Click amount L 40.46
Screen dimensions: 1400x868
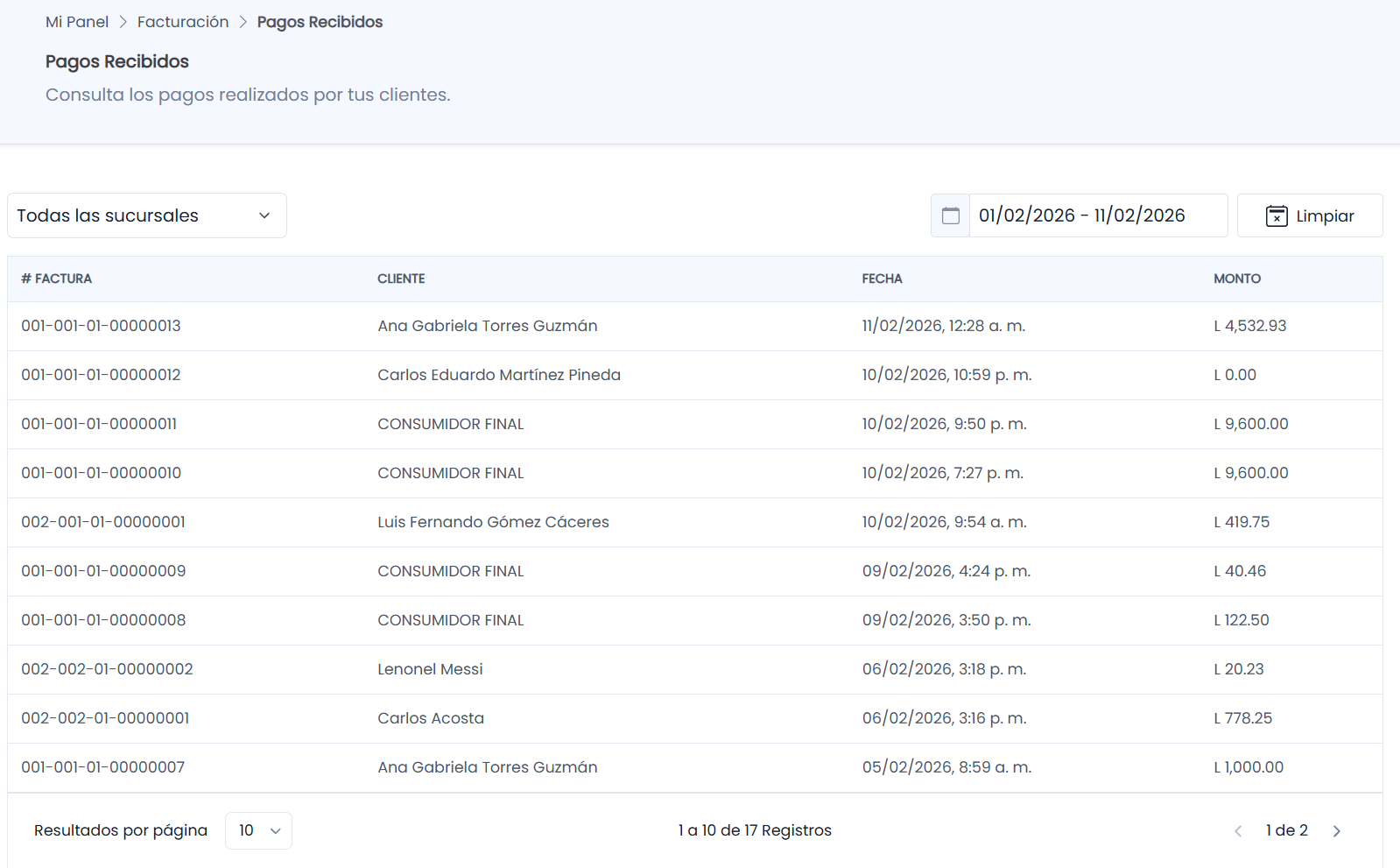pyautogui.click(x=1240, y=571)
